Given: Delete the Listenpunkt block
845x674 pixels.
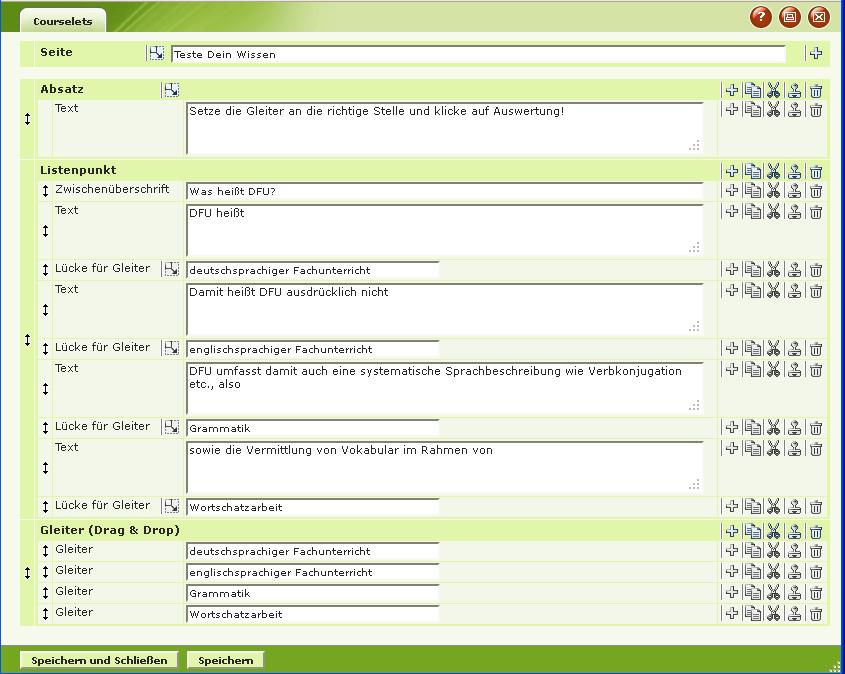Looking at the screenshot, I should click(816, 171).
